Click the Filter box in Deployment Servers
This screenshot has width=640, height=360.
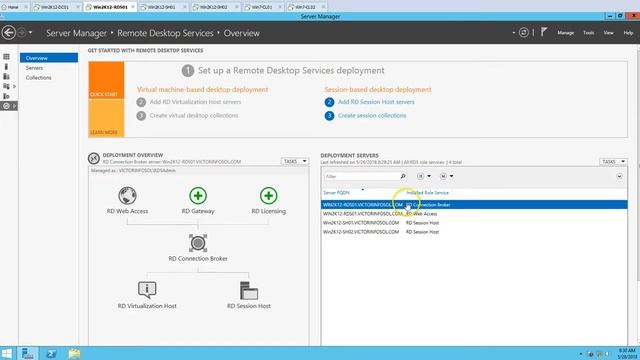pos(361,176)
